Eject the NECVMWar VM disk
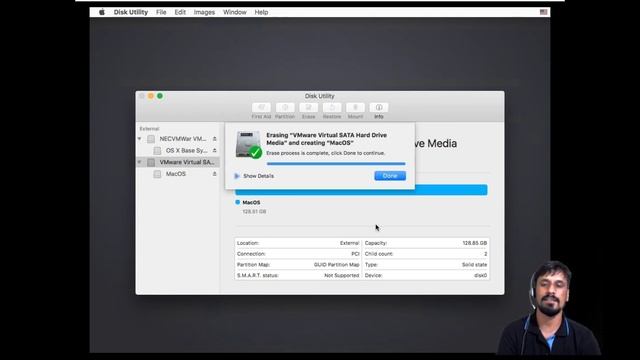 [x=214, y=139]
